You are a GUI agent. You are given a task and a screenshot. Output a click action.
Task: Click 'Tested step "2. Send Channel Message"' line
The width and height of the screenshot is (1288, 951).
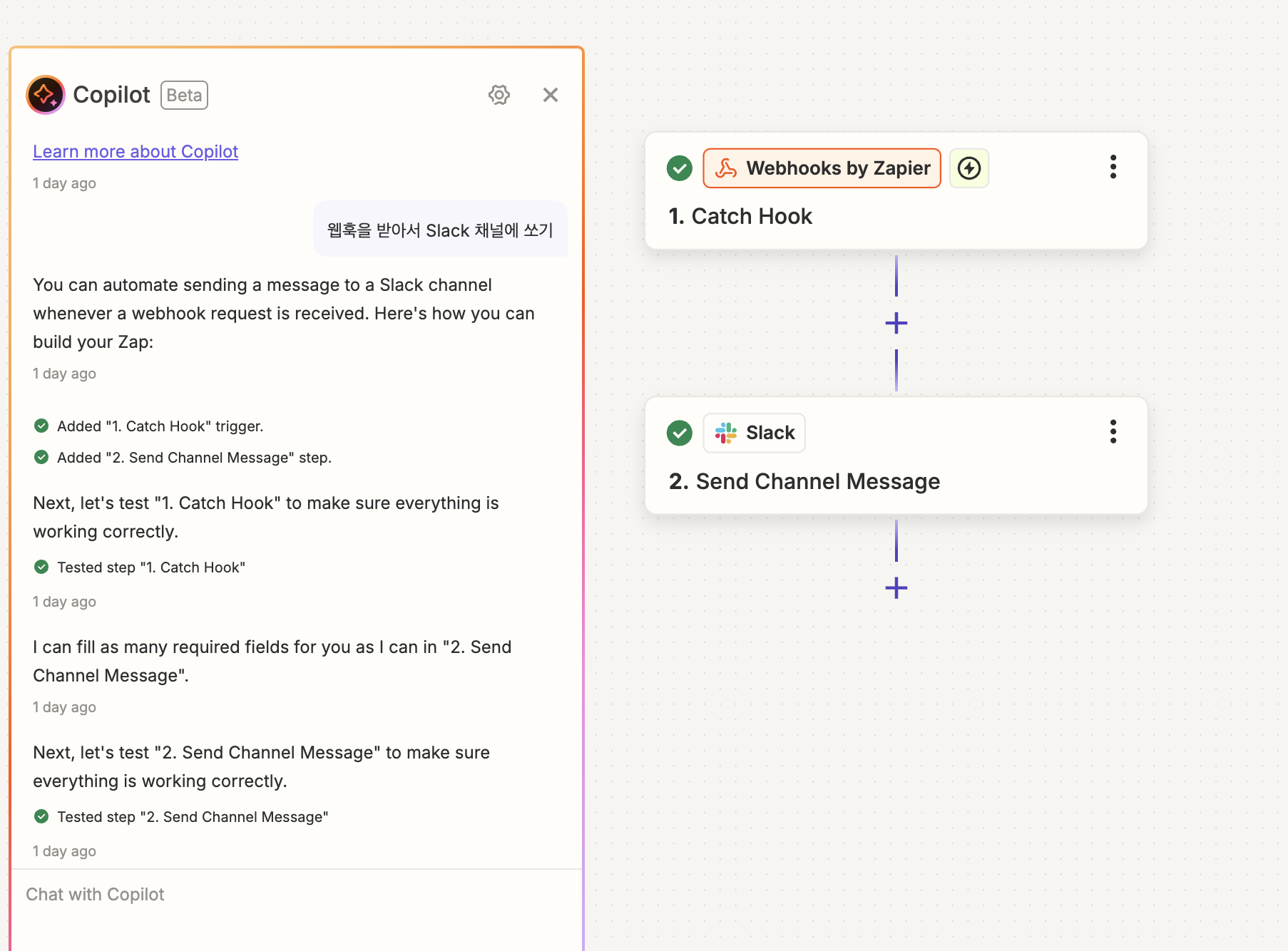181,817
